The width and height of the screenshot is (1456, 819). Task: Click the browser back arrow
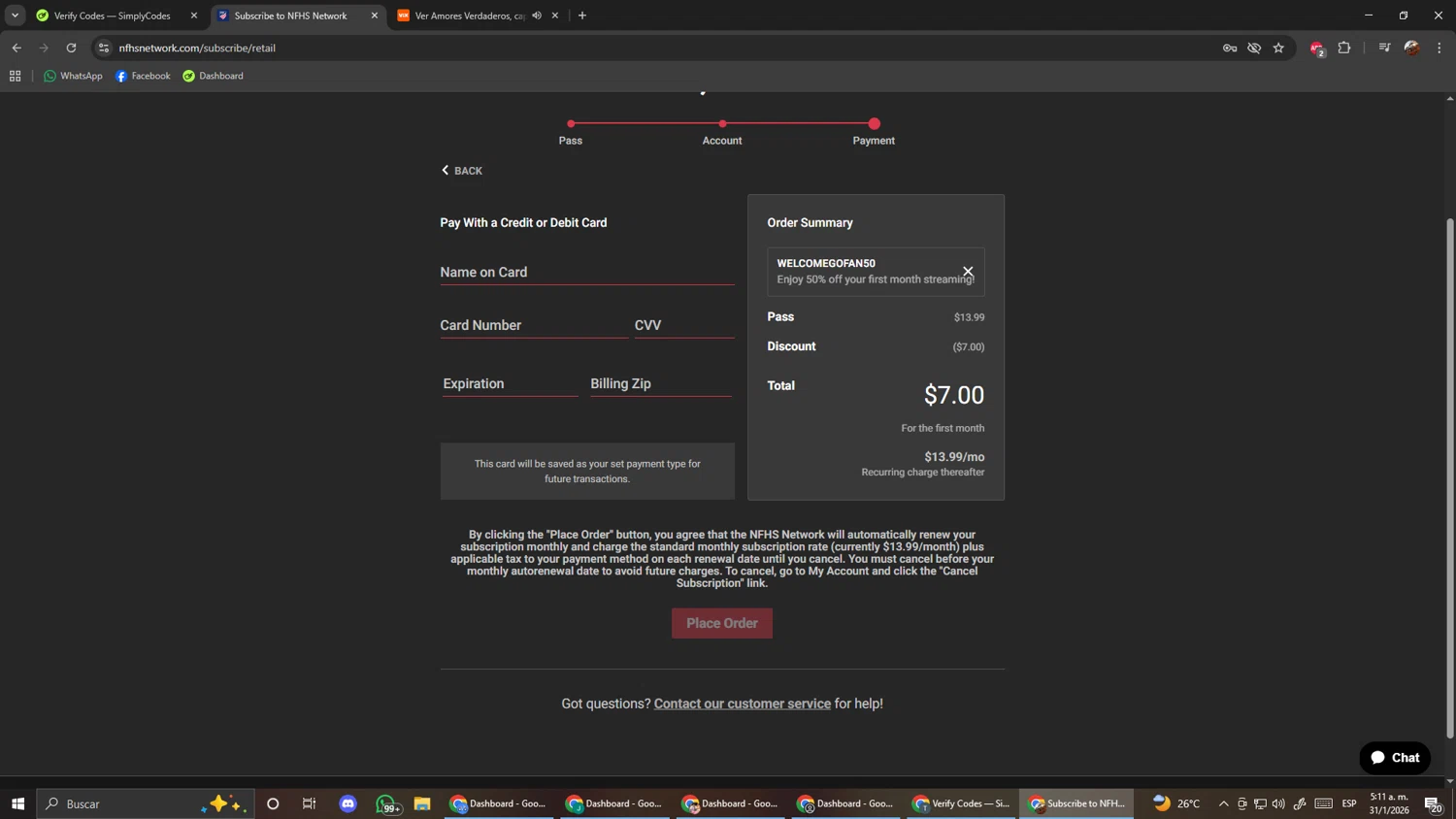click(17, 48)
